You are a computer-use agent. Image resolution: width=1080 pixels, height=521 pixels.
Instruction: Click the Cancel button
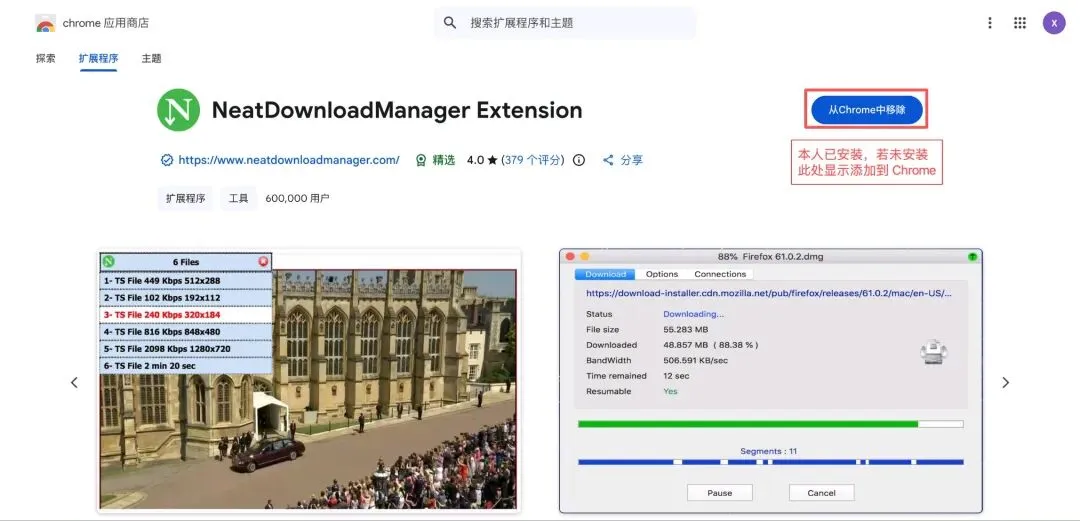tap(821, 493)
